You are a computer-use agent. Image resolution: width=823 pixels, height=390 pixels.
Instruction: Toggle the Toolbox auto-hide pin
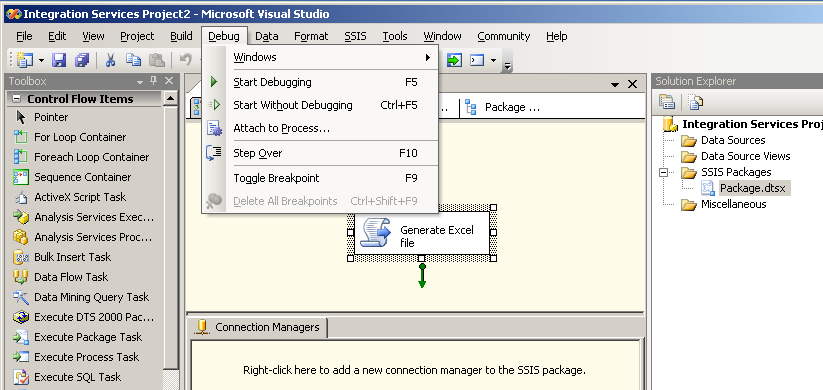[154, 81]
